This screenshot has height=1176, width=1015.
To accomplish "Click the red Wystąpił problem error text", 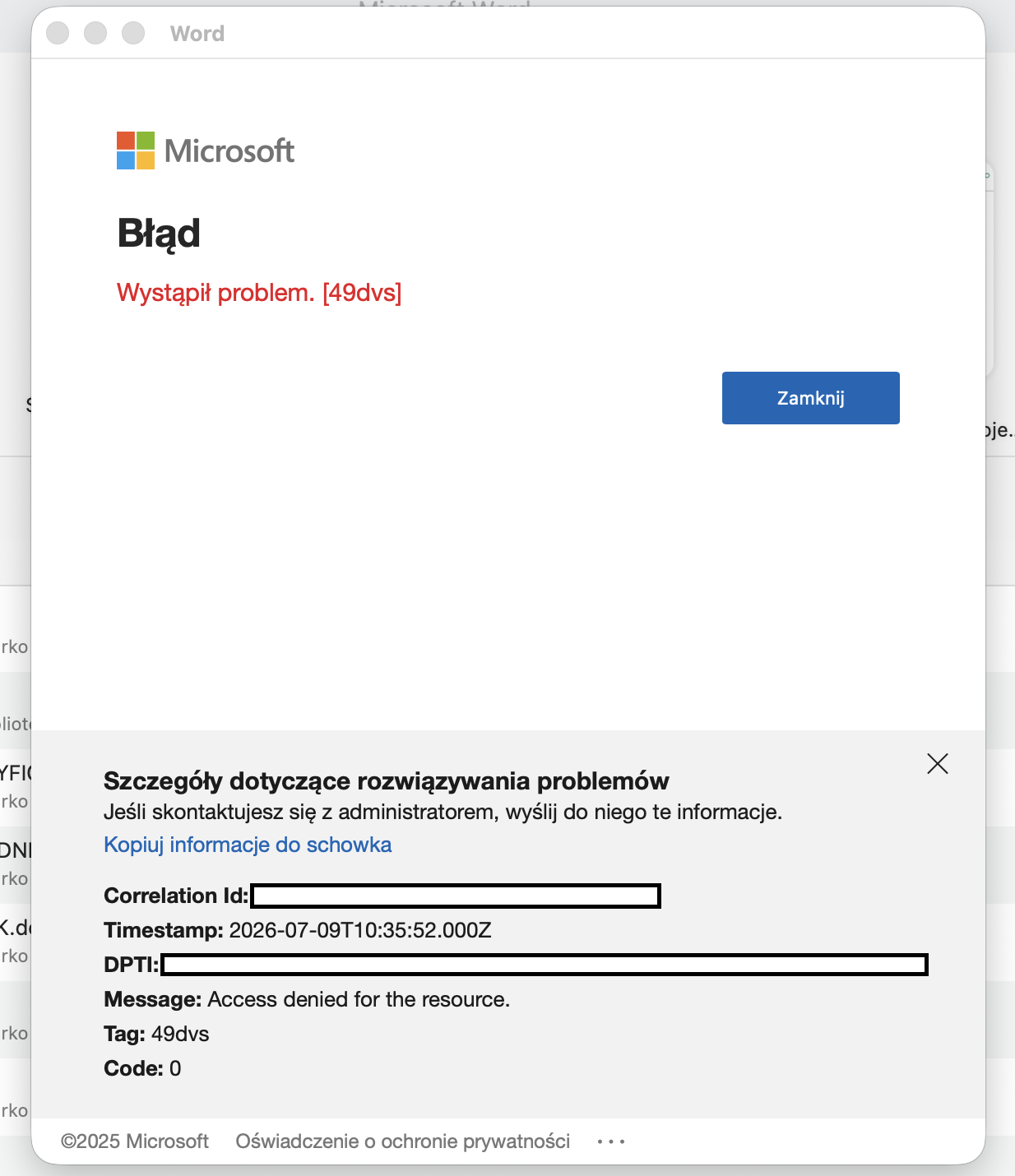I will (x=259, y=293).
